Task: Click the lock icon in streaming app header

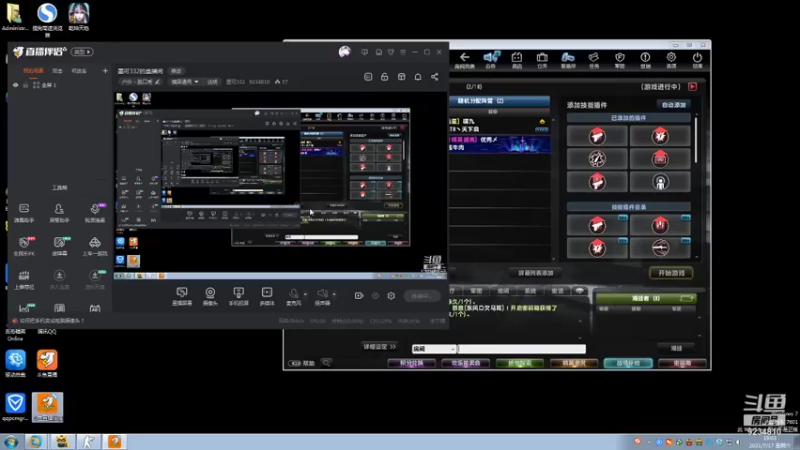Action: tap(385, 77)
